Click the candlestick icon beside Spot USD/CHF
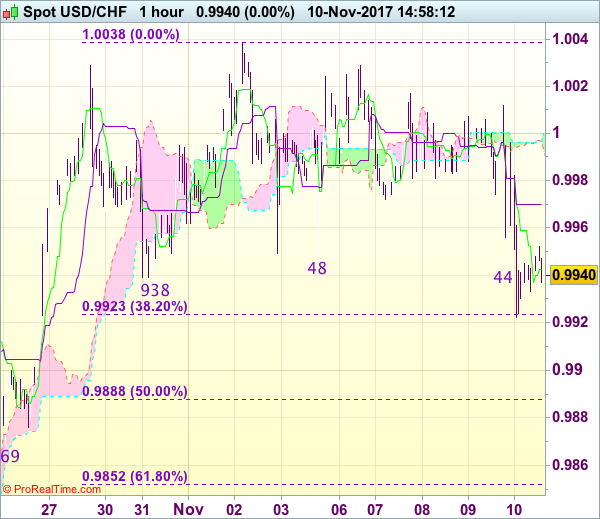Image resolution: width=600 pixels, height=519 pixels. (10, 12)
